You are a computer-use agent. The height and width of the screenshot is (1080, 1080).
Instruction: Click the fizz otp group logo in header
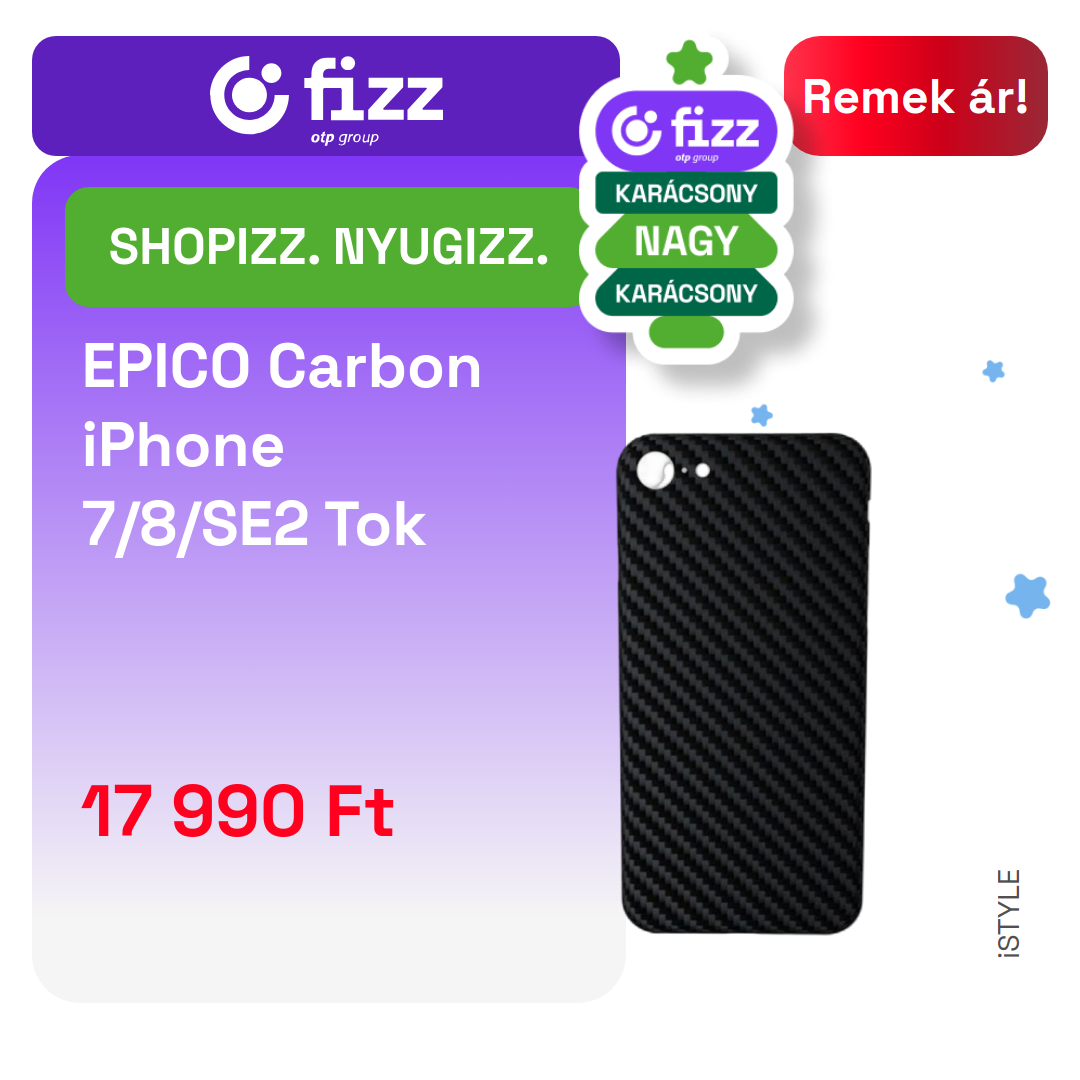pyautogui.click(x=326, y=98)
